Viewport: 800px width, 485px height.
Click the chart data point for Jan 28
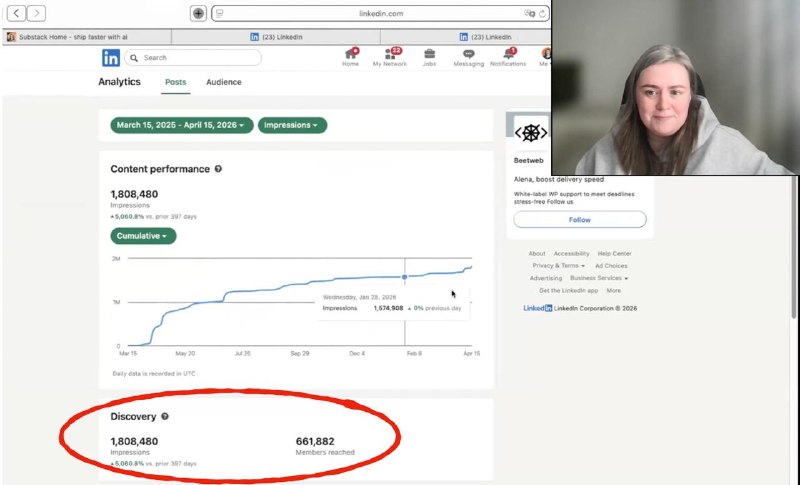pos(405,277)
